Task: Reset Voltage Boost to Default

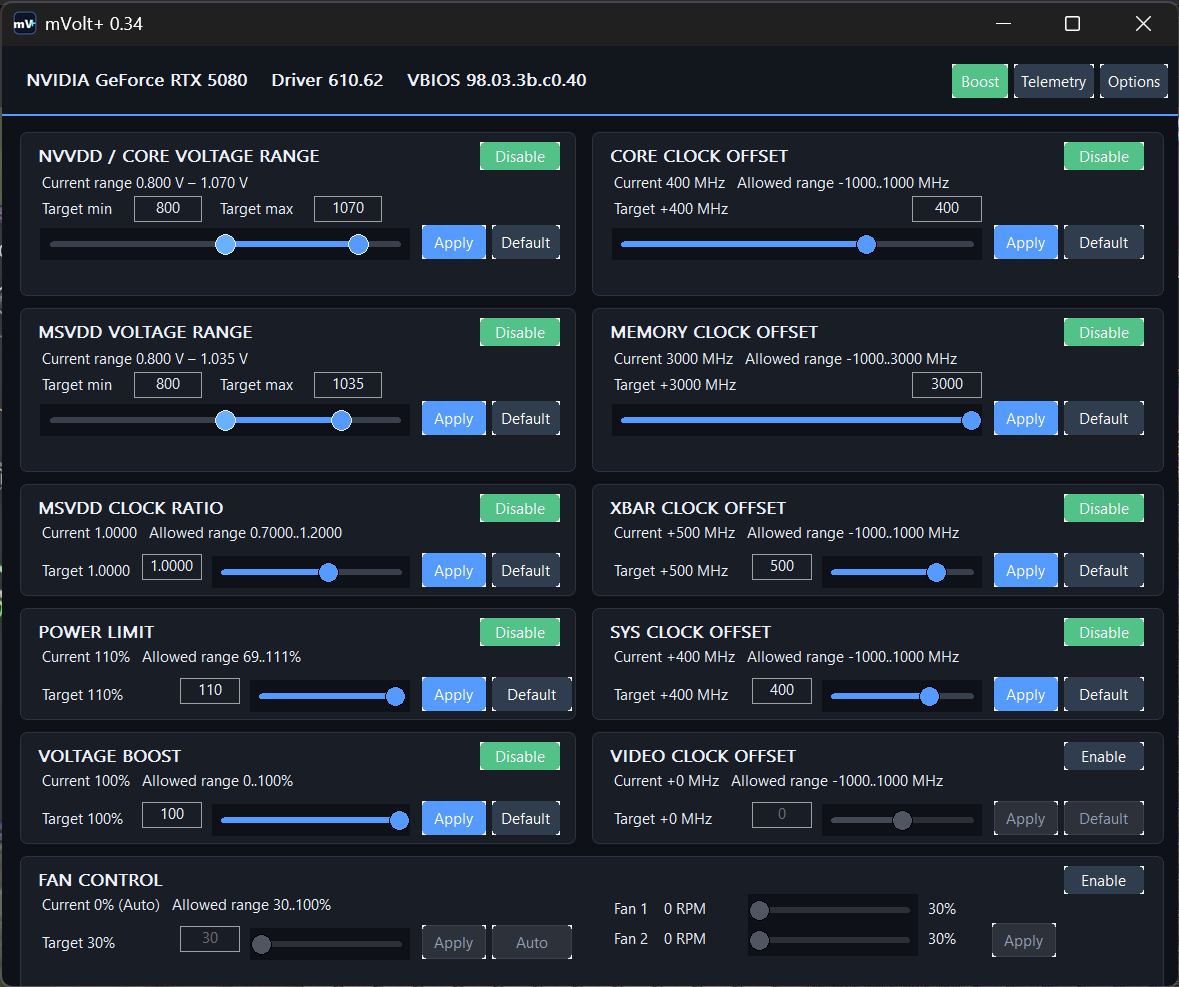Action: 526,818
